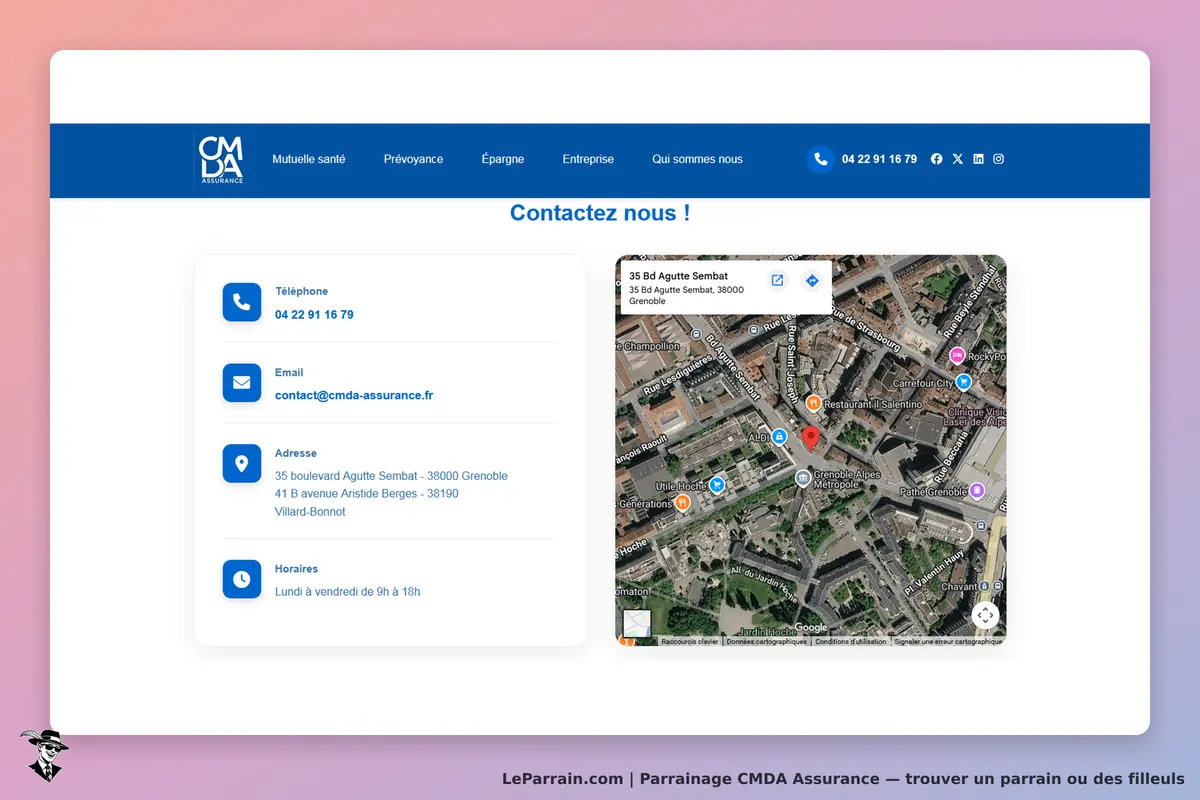Click the Contactez nous ! heading

600,213
